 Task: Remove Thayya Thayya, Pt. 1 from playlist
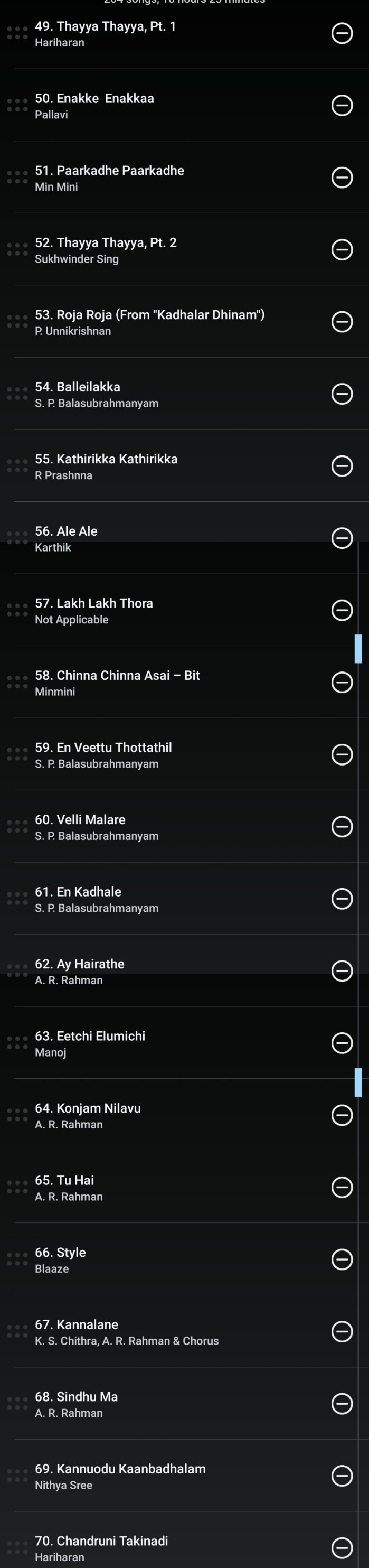(x=342, y=33)
